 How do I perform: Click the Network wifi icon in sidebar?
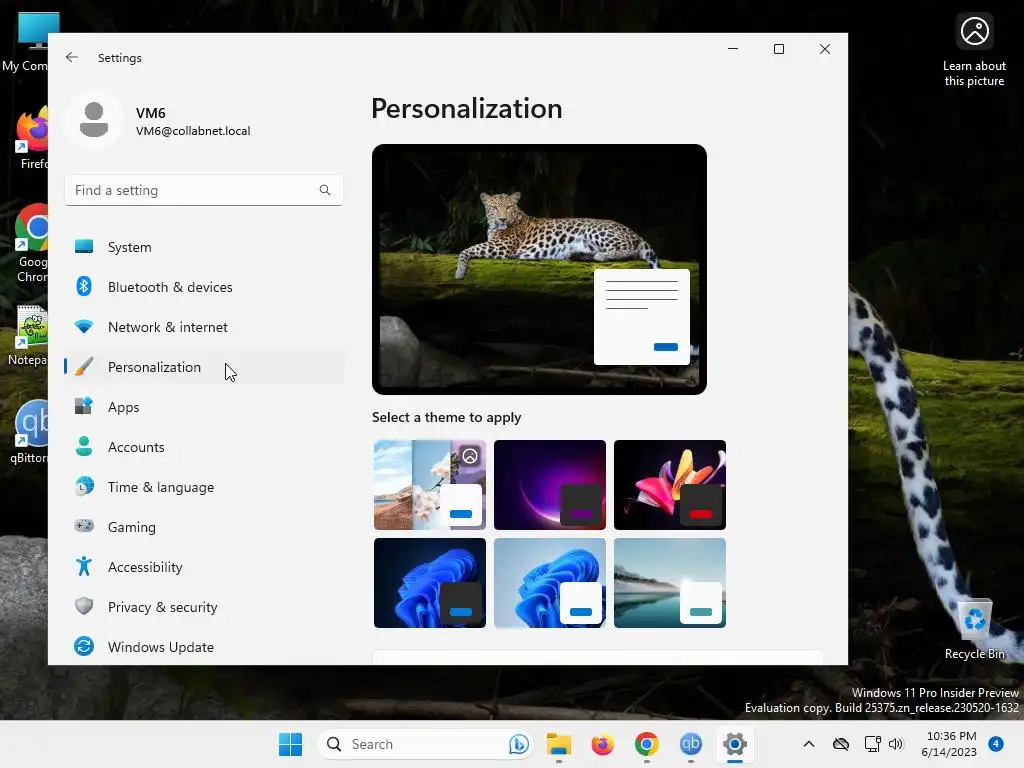point(84,327)
